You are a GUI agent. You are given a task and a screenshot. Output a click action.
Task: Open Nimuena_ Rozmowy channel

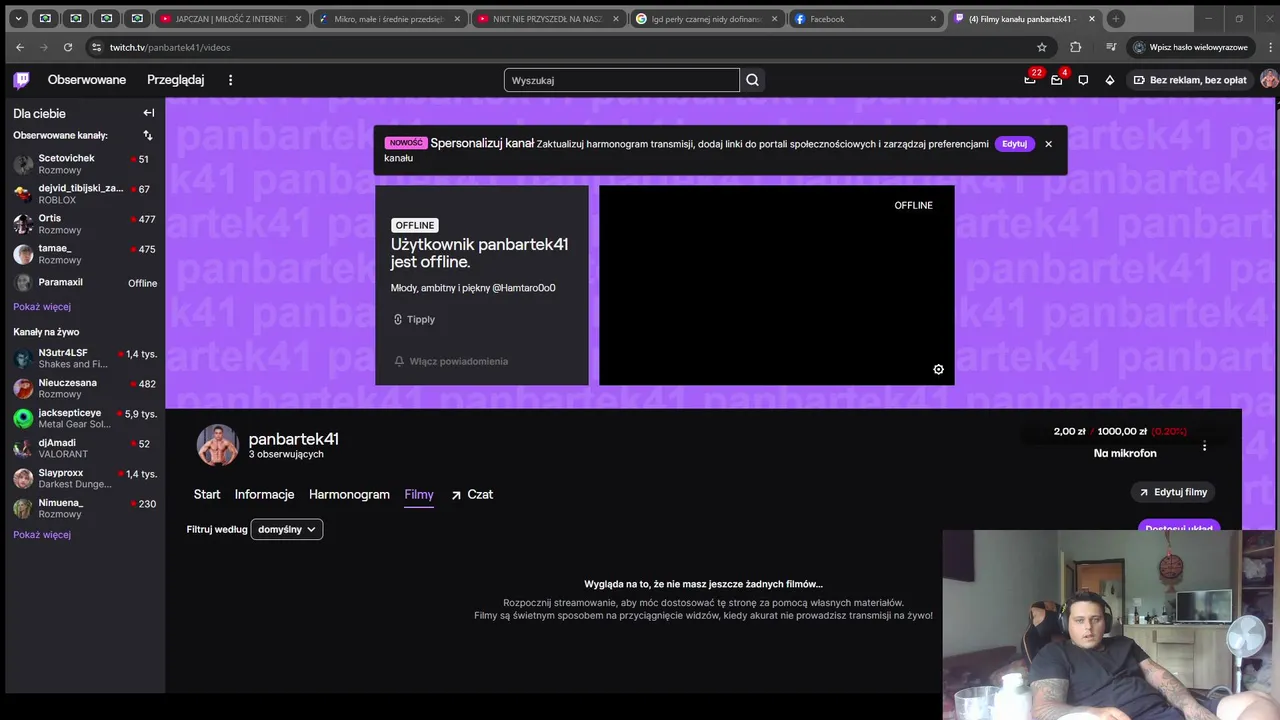[x=85, y=509]
